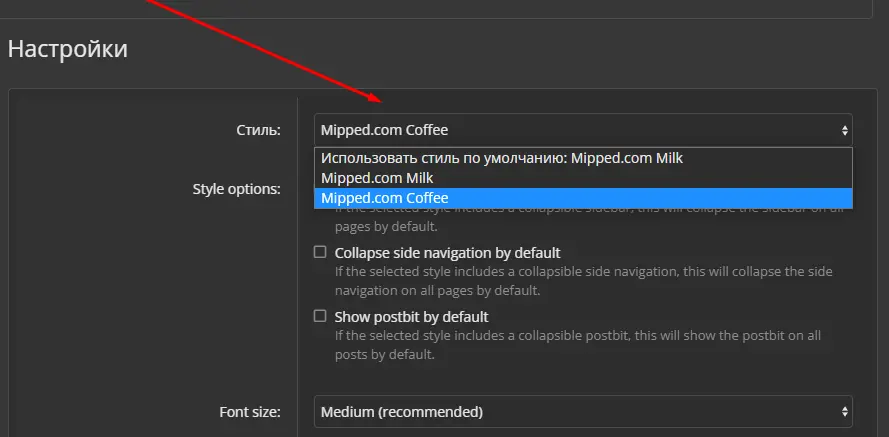Select 'Использовать стиль по умолчанию: Mipped.com Milk' option

[x=583, y=158]
